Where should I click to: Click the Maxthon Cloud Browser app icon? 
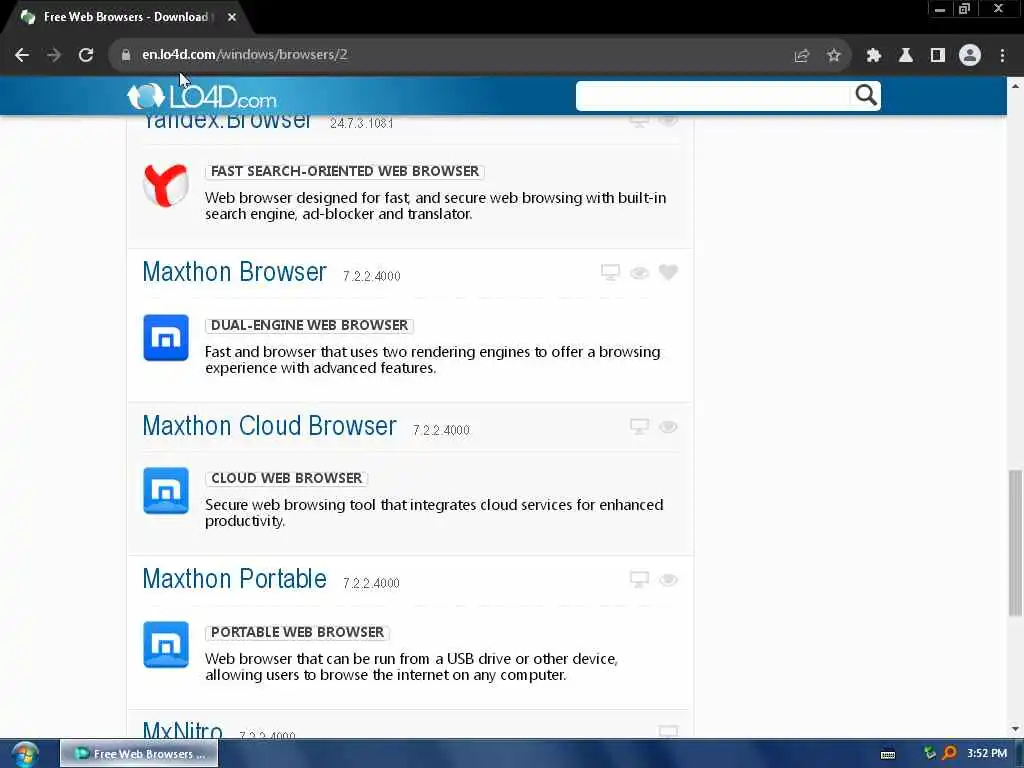coord(166,490)
